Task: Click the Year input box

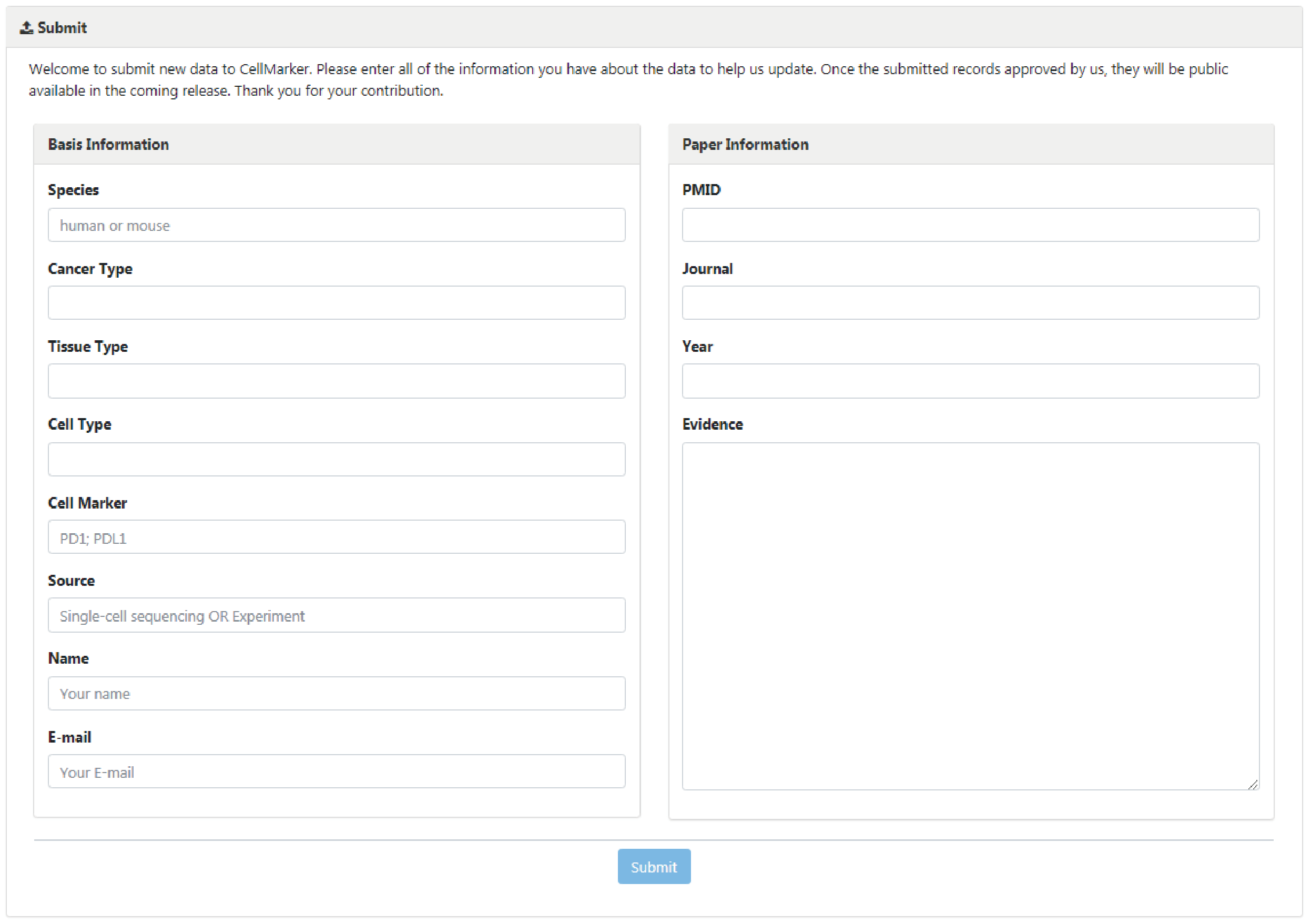Action: [970, 381]
